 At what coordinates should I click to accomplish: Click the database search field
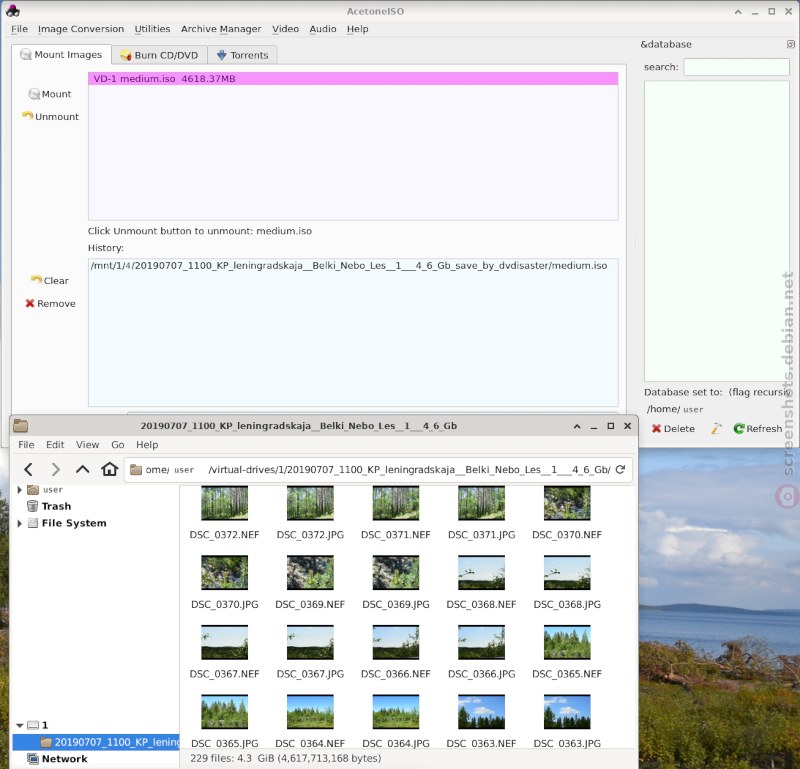click(736, 67)
